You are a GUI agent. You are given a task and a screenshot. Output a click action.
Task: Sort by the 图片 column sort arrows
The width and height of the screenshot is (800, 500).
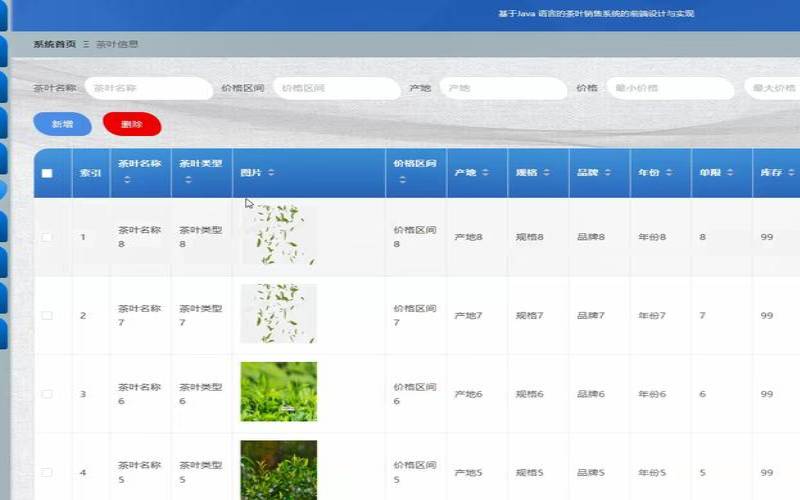(x=271, y=172)
